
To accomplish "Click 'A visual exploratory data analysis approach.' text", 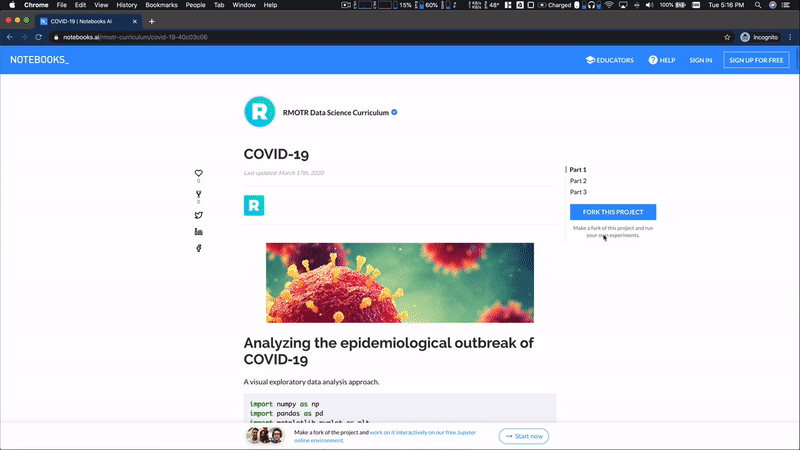I will (x=311, y=382).
